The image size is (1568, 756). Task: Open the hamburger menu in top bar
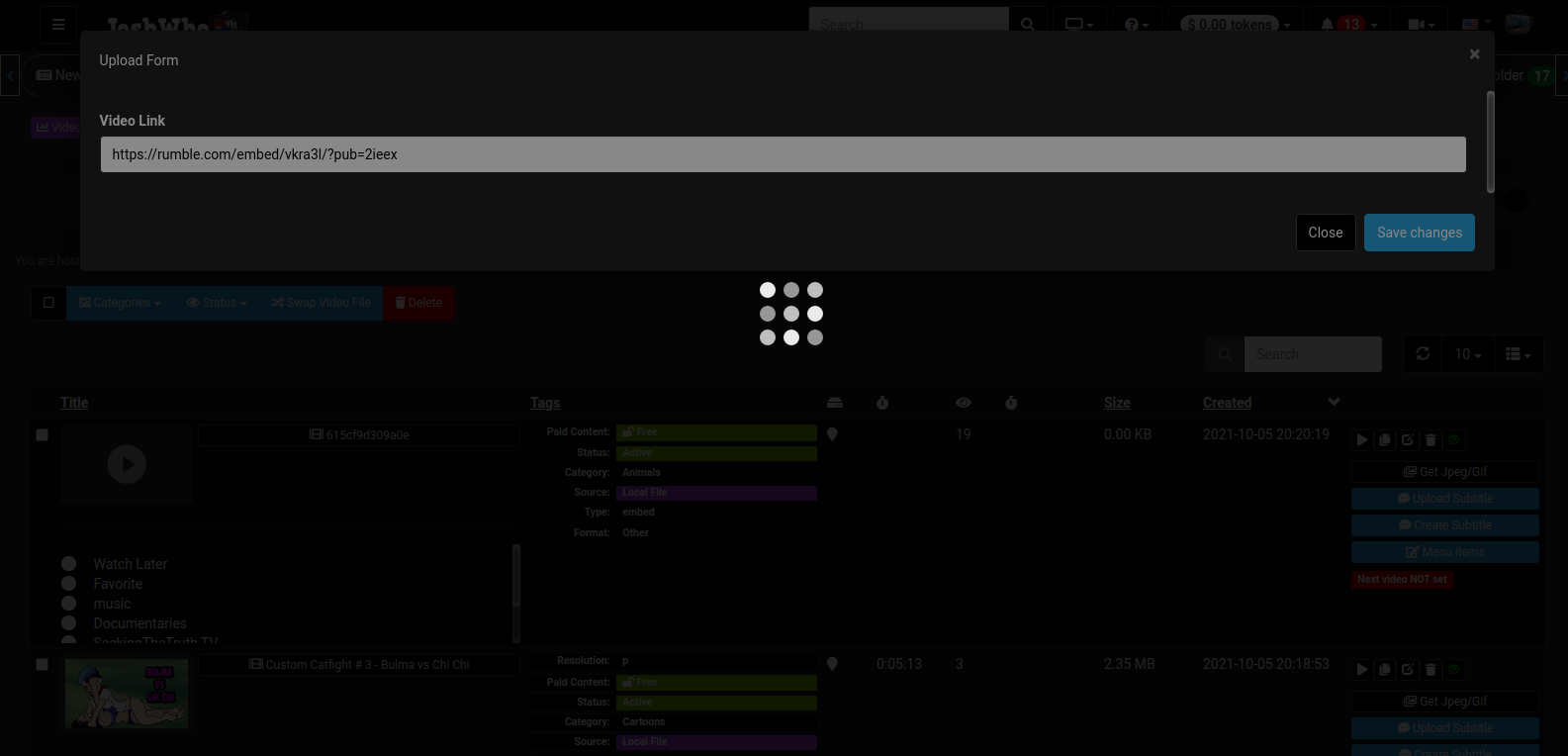[58, 25]
